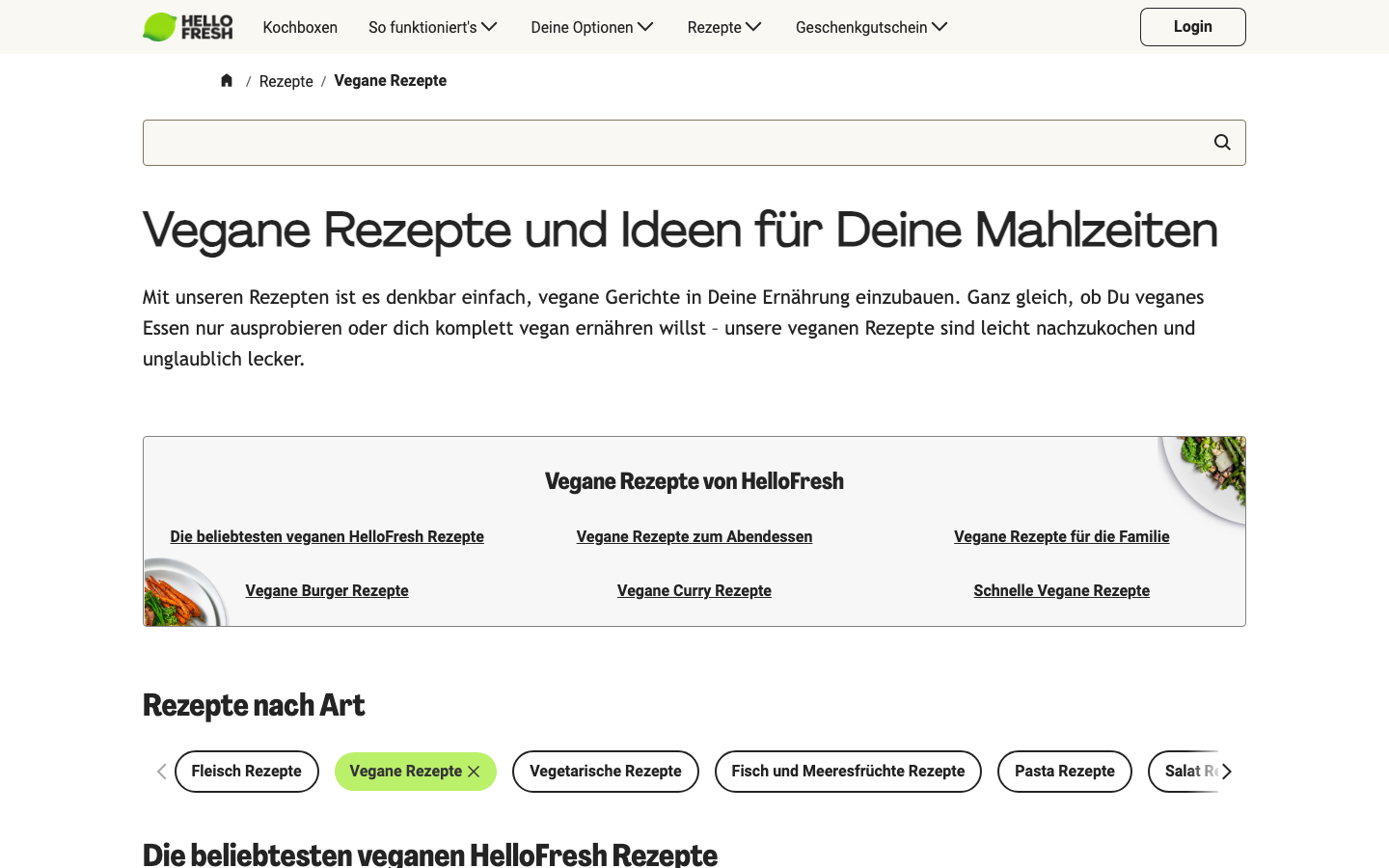This screenshot has width=1389, height=868.
Task: Click the page heading Vegane Rezepte und Ideen
Action: [x=680, y=231]
